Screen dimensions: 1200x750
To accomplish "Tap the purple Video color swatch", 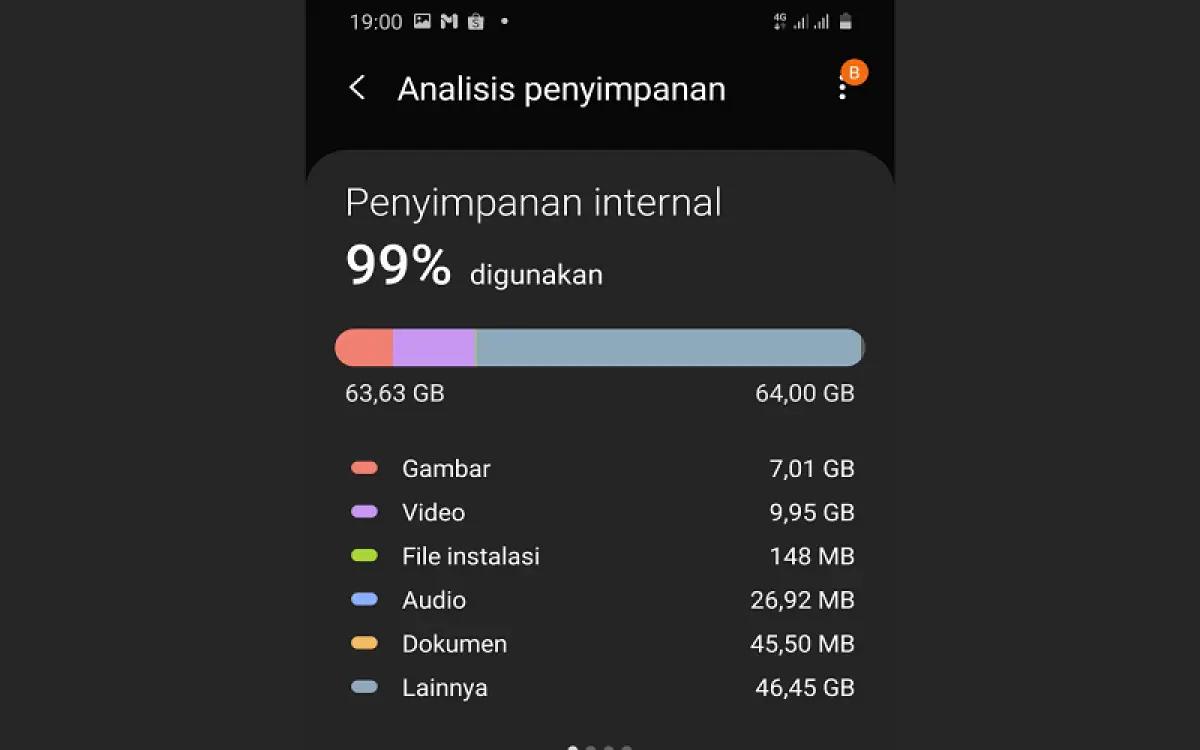I will (x=364, y=512).
